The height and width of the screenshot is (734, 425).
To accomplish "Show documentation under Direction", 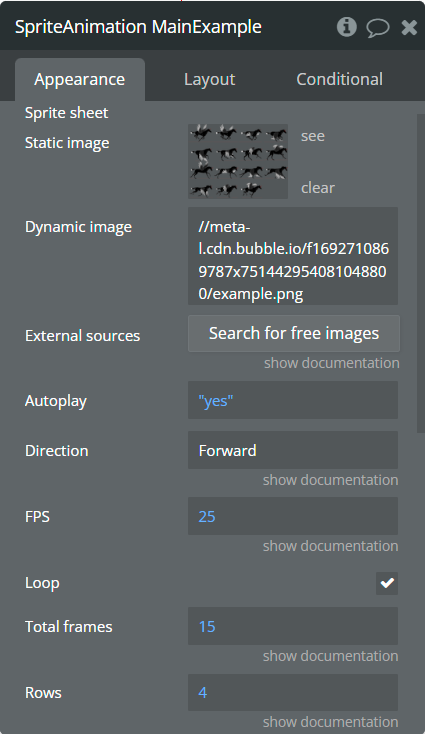I will tap(330, 480).
